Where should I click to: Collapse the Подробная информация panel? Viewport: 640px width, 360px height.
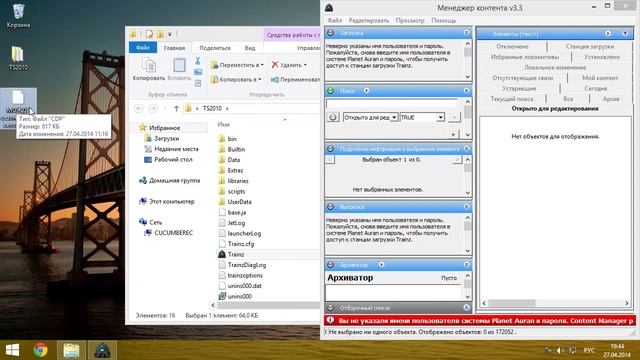point(467,149)
